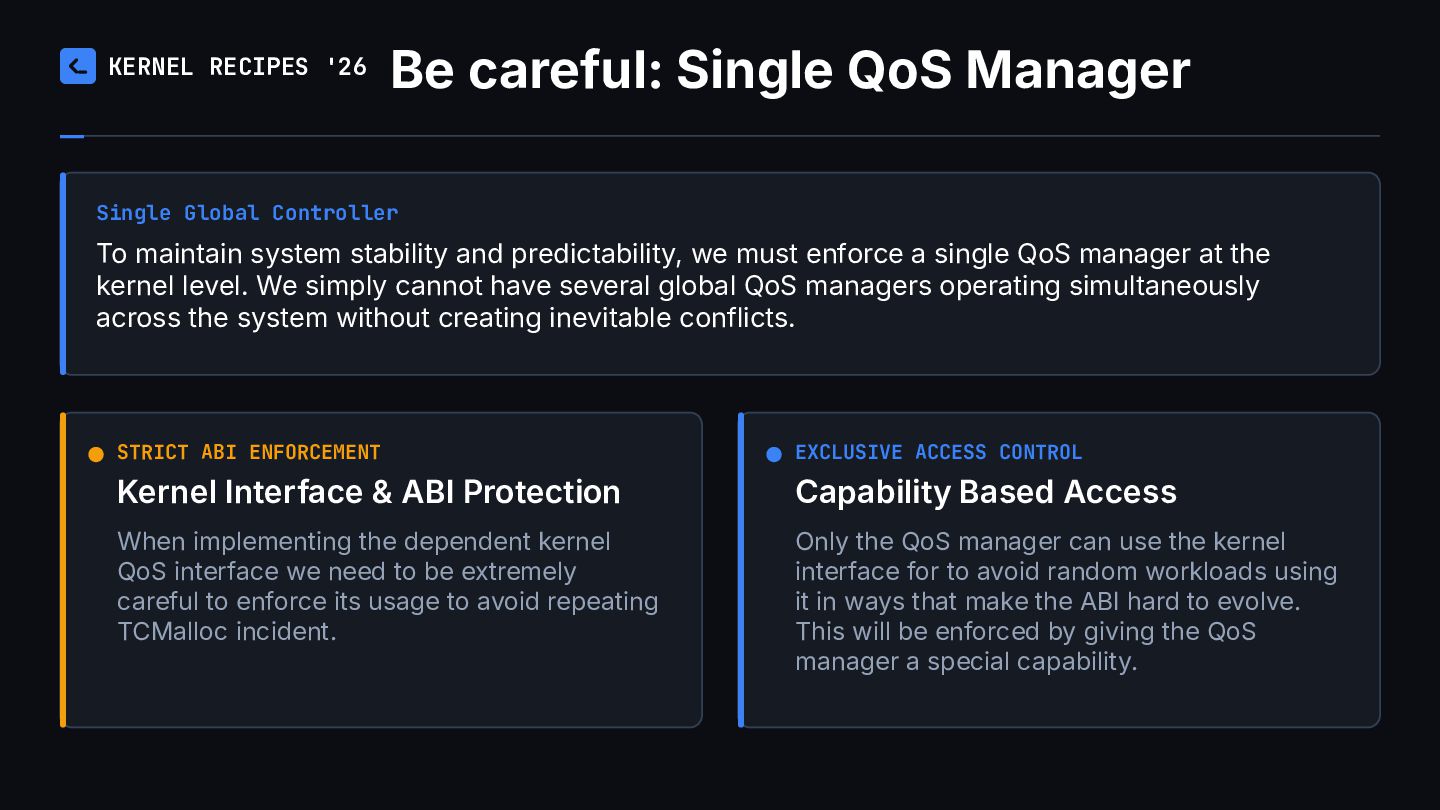Click the TCMalloc incident paragraph text
Screen dimensions: 1440x810
point(388,586)
